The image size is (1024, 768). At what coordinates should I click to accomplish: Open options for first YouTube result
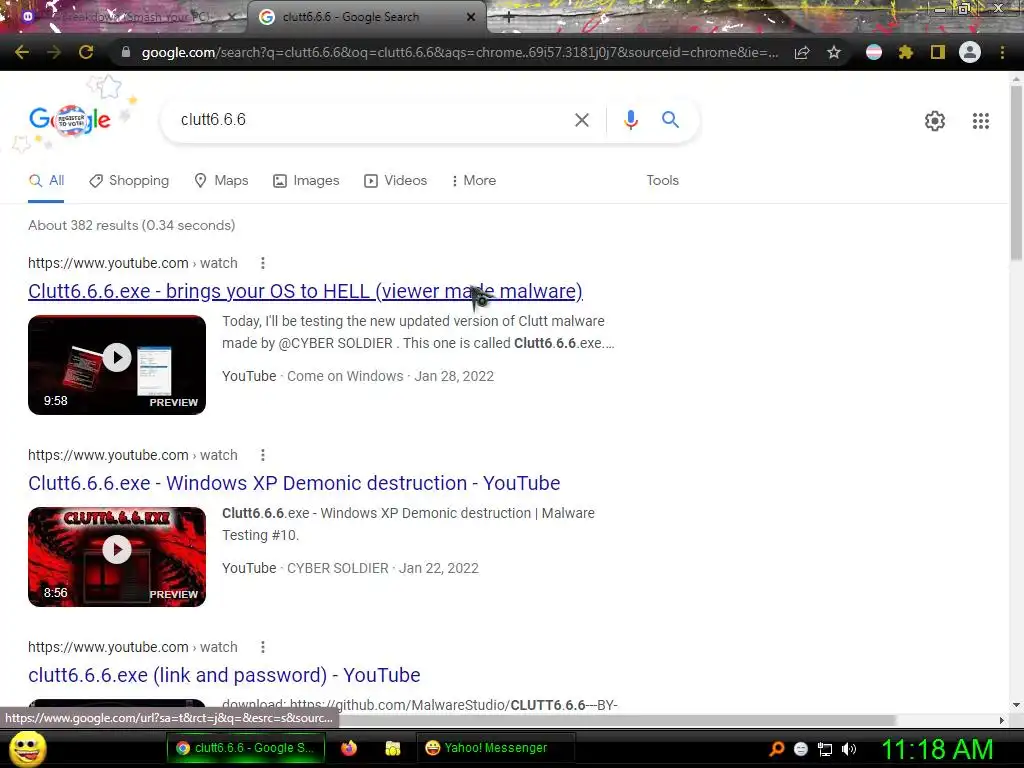click(263, 263)
